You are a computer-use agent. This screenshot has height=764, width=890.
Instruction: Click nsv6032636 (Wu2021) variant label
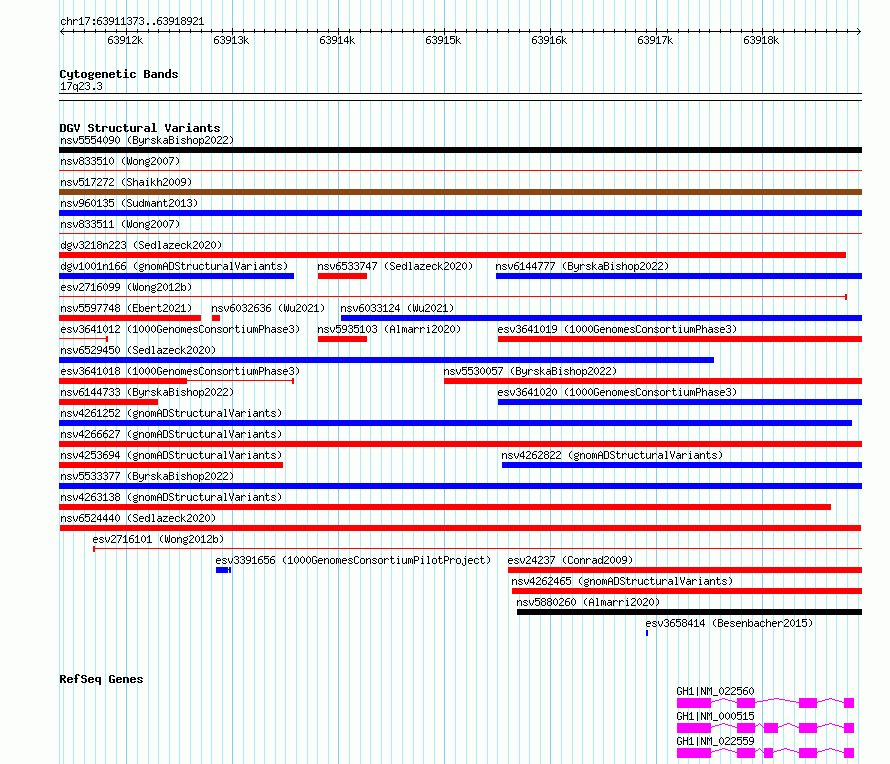(268, 308)
